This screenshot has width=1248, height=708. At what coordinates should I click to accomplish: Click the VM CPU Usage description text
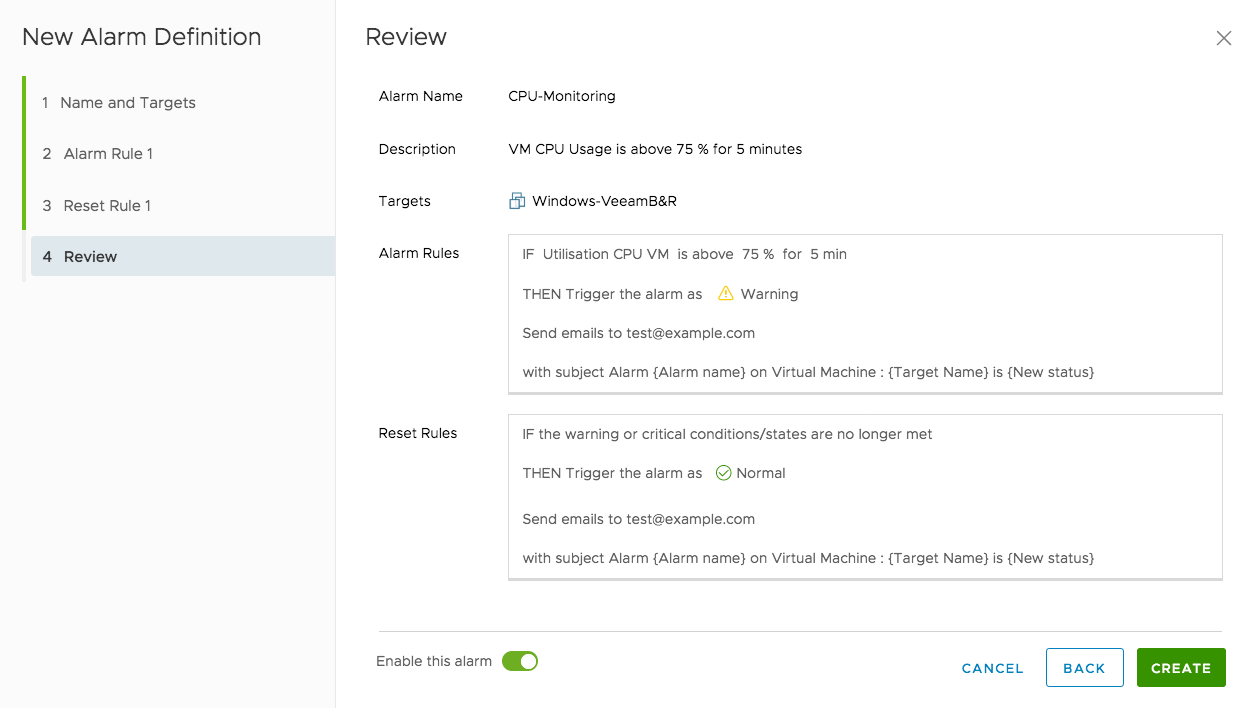point(655,149)
